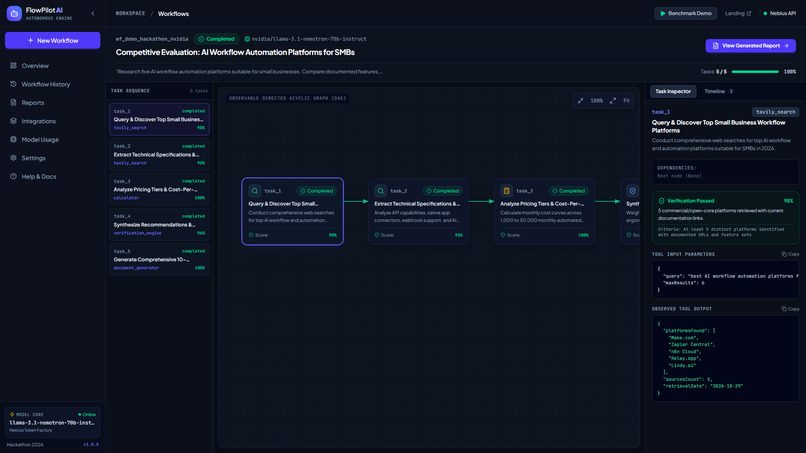The width and height of the screenshot is (806, 453).
Task: Click Completed badge on task_1 node
Action: (317, 191)
